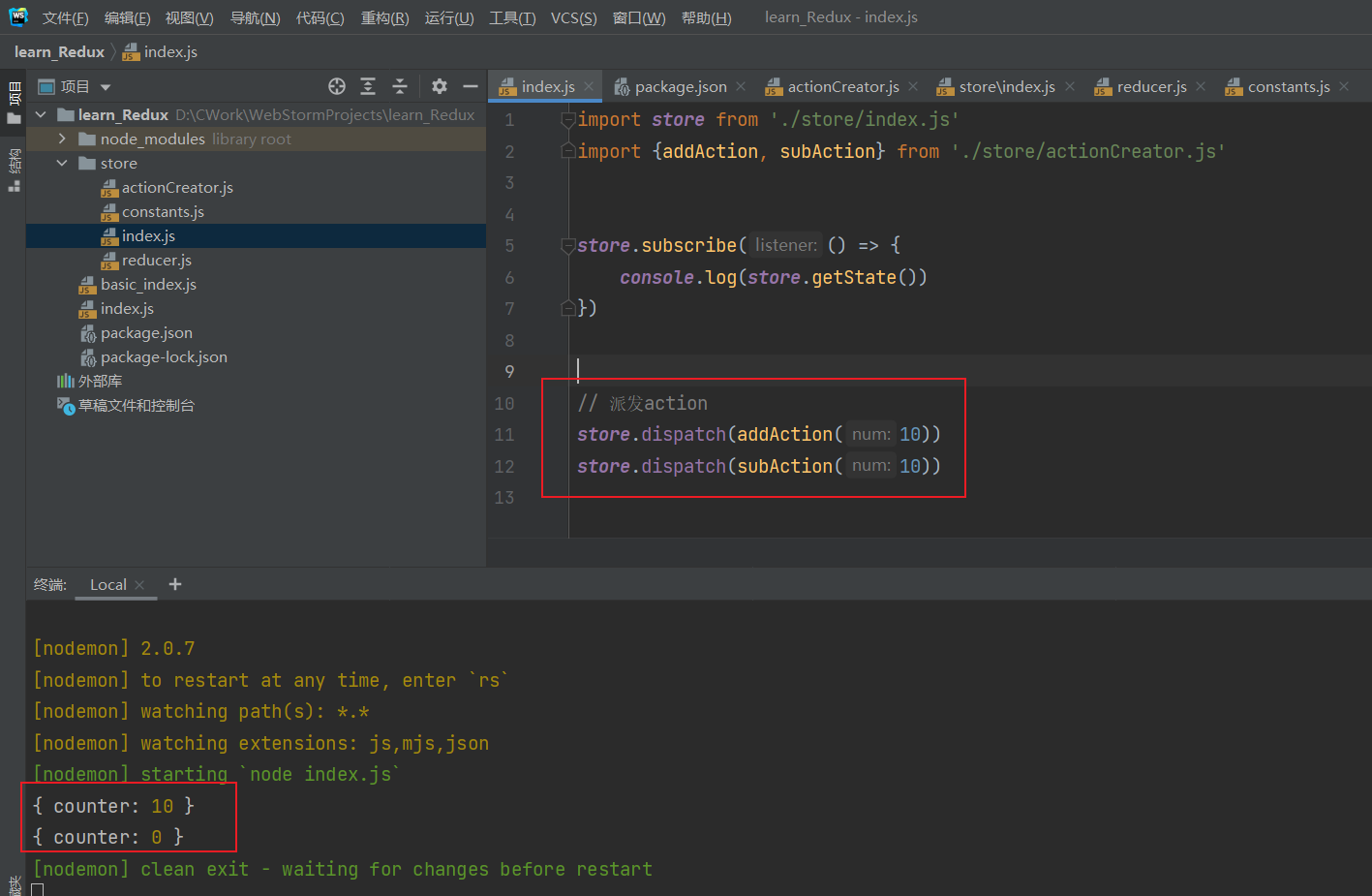Open the 运行(U) menu

coord(449,17)
